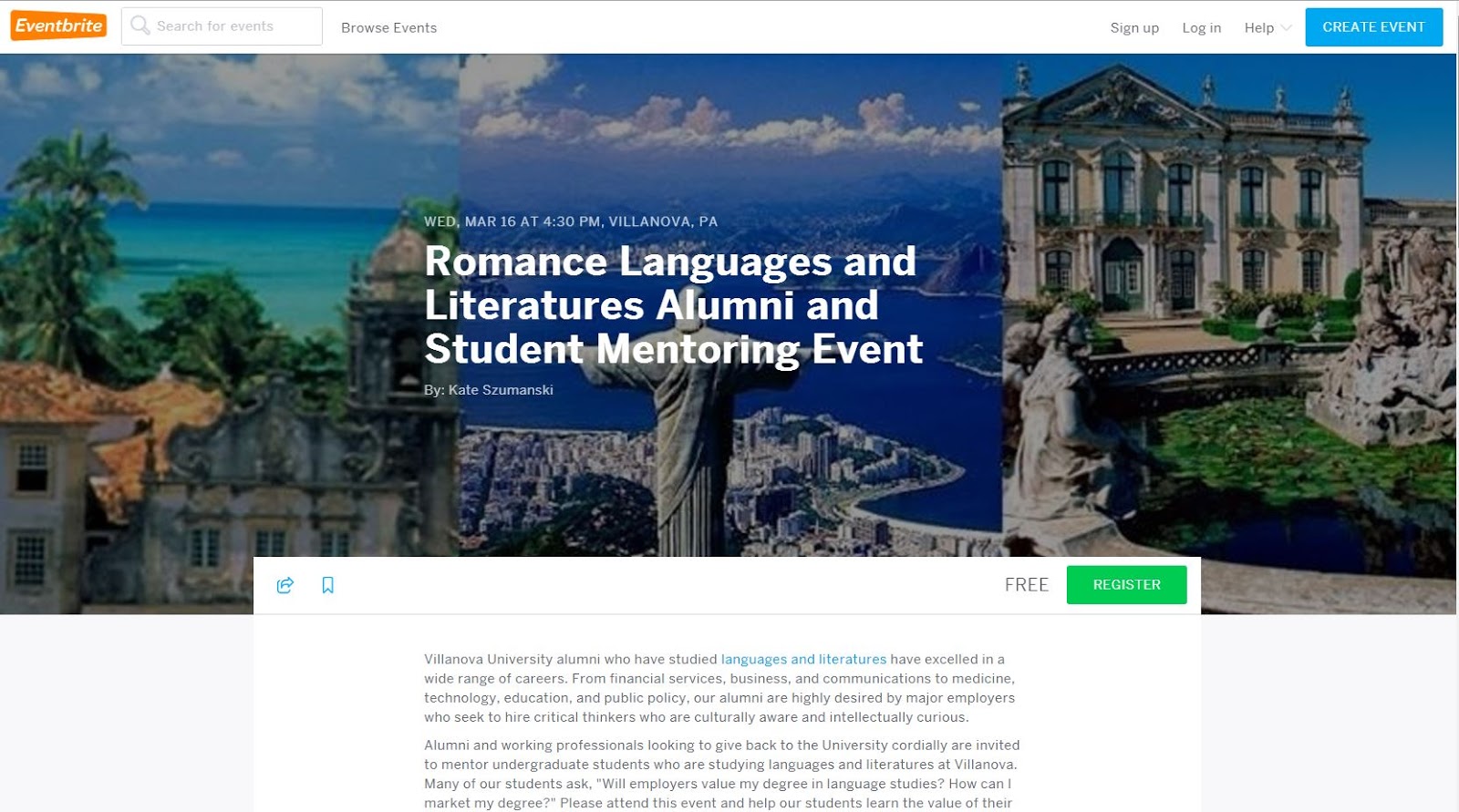Viewport: 1459px width, 812px height.
Task: Bookmark this event with save icon
Action: tap(327, 585)
